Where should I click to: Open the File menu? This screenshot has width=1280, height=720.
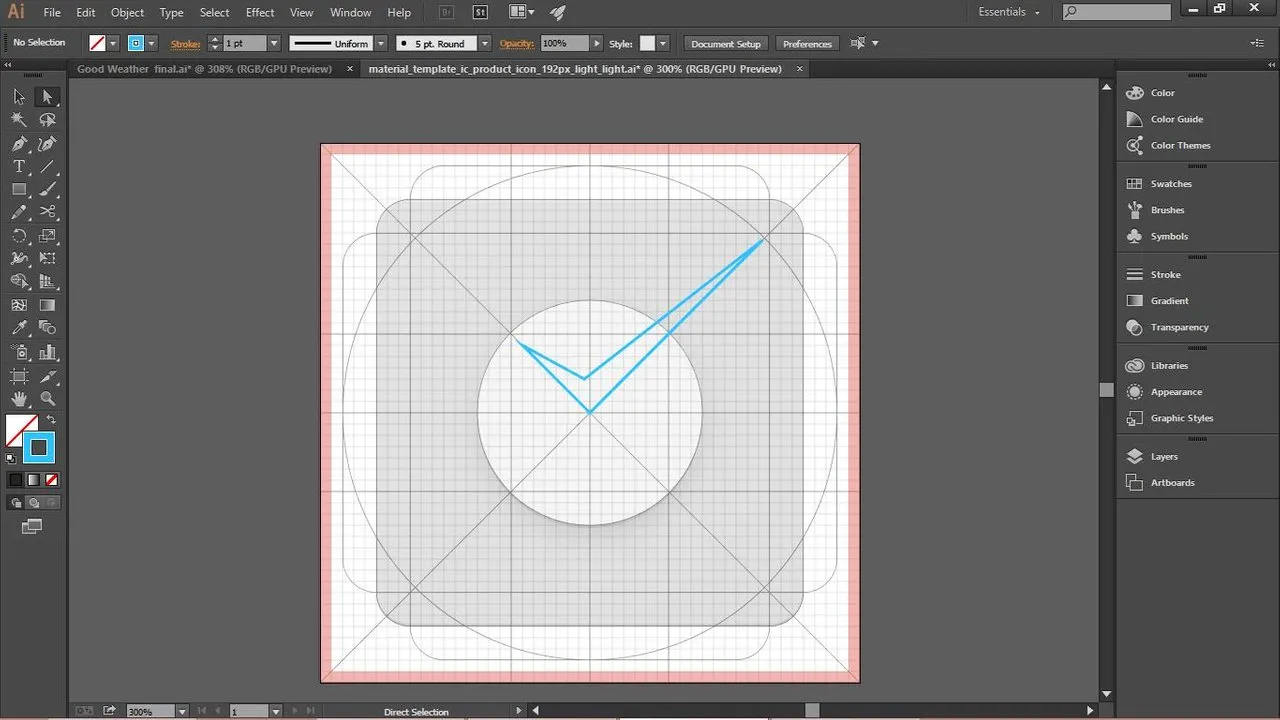[x=52, y=12]
